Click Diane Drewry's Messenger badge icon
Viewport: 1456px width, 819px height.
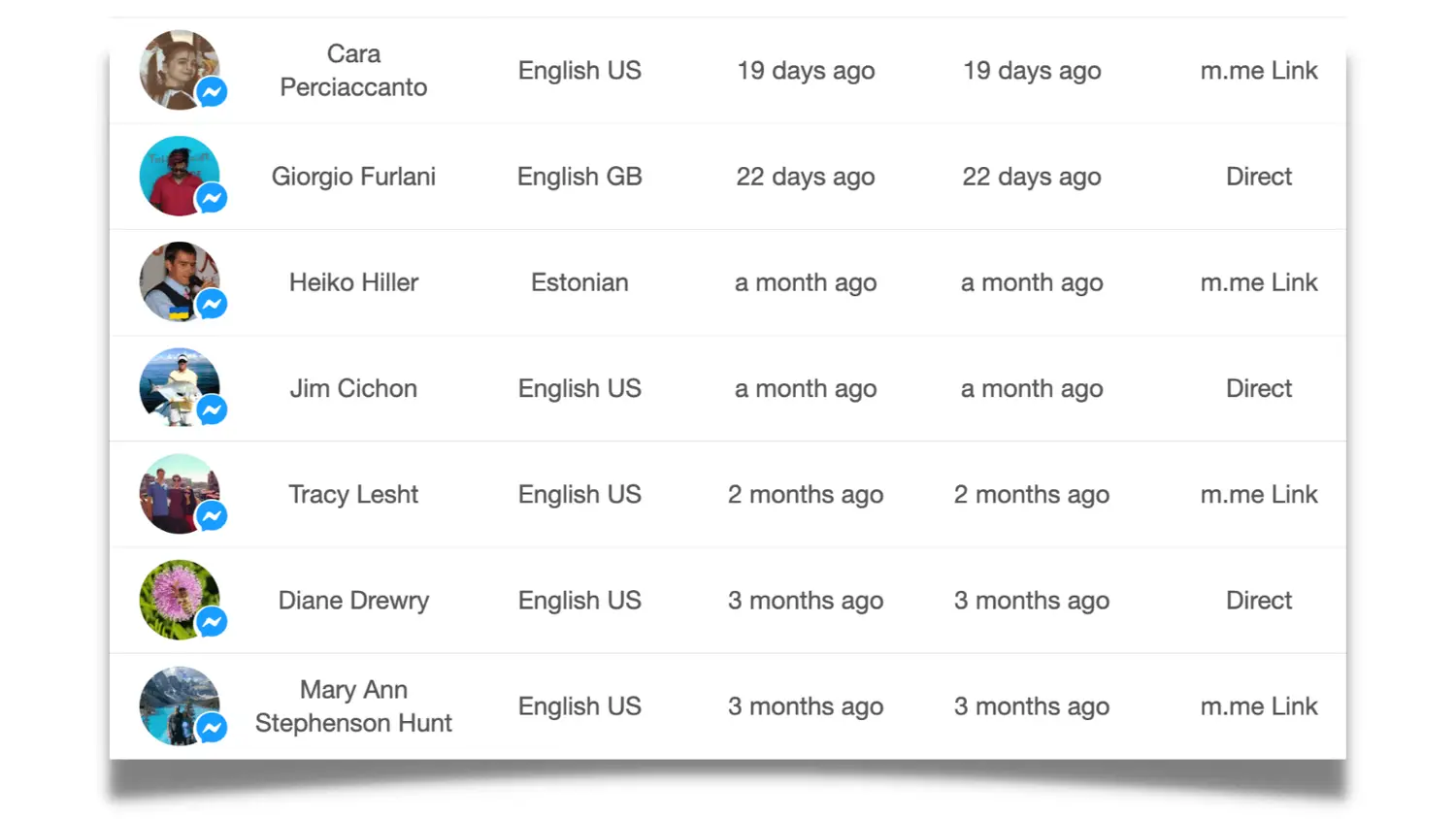(x=212, y=621)
